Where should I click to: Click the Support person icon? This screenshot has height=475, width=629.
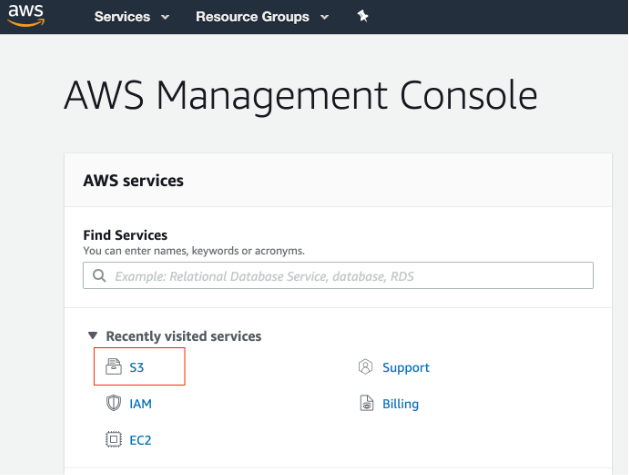point(365,367)
